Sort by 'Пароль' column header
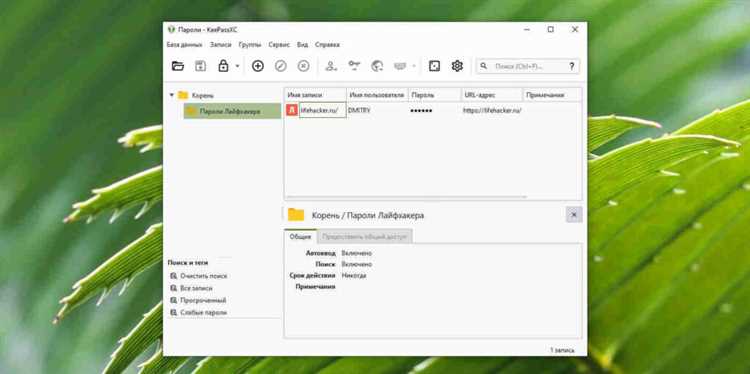Screen dimensions: 750x374 435,95
